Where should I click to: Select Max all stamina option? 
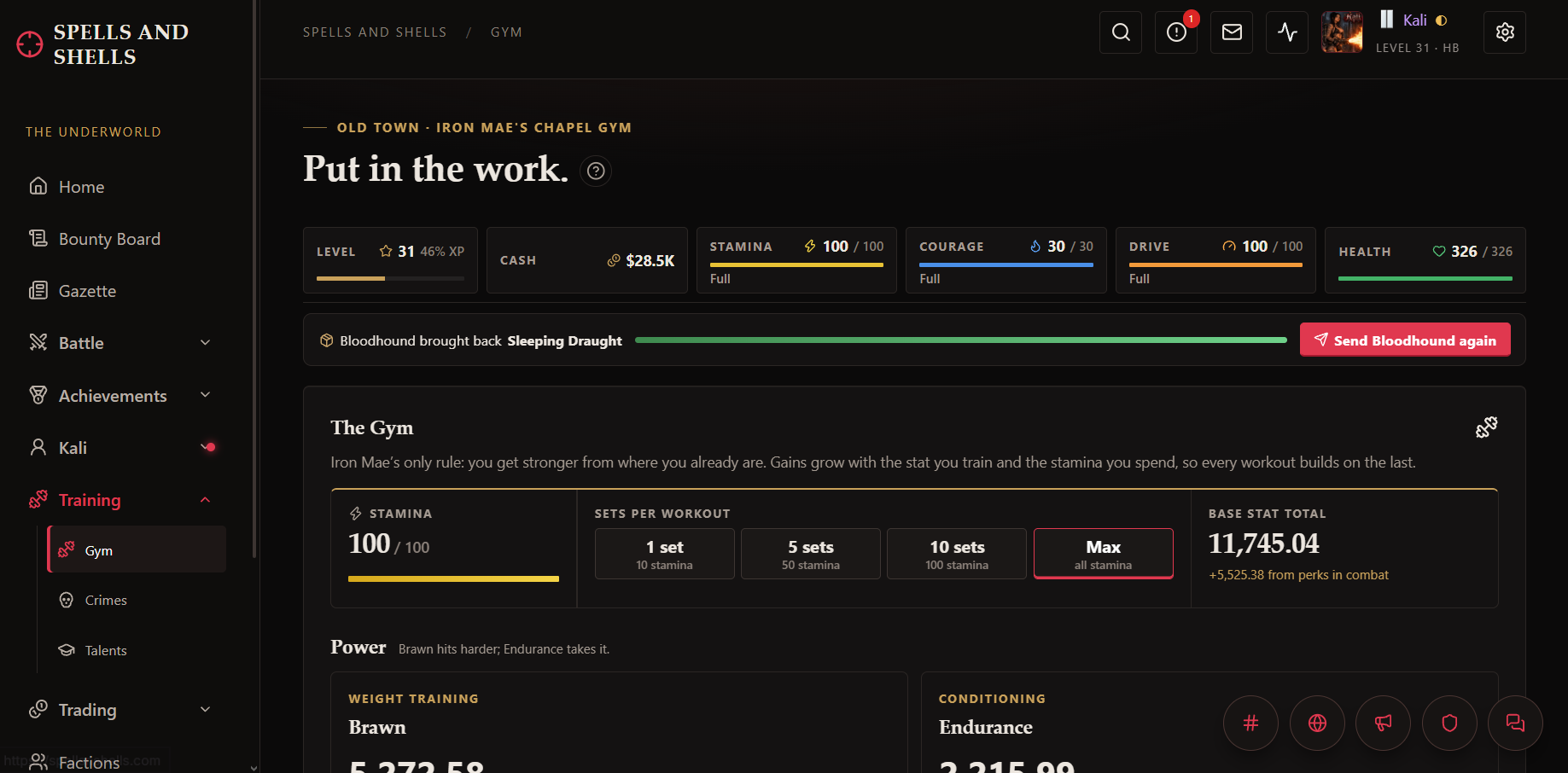click(1103, 554)
